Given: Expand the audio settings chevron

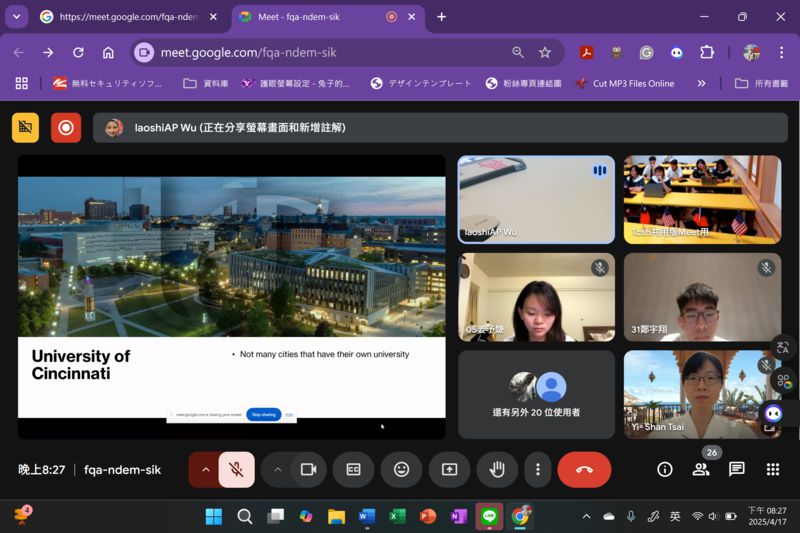Looking at the screenshot, I should click(x=205, y=469).
